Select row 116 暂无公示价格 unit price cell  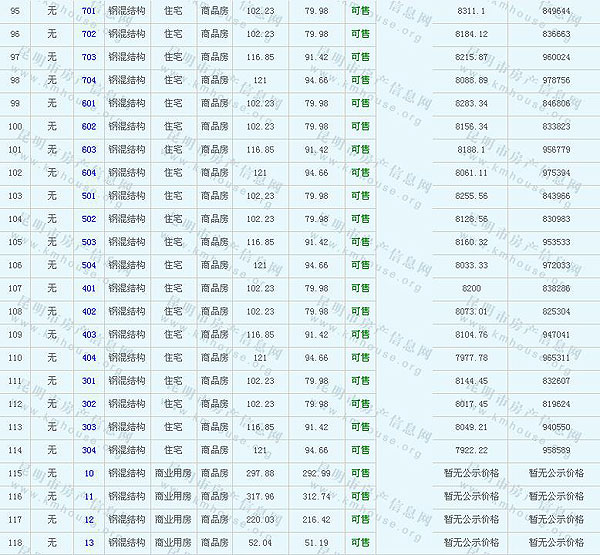[x=471, y=496]
